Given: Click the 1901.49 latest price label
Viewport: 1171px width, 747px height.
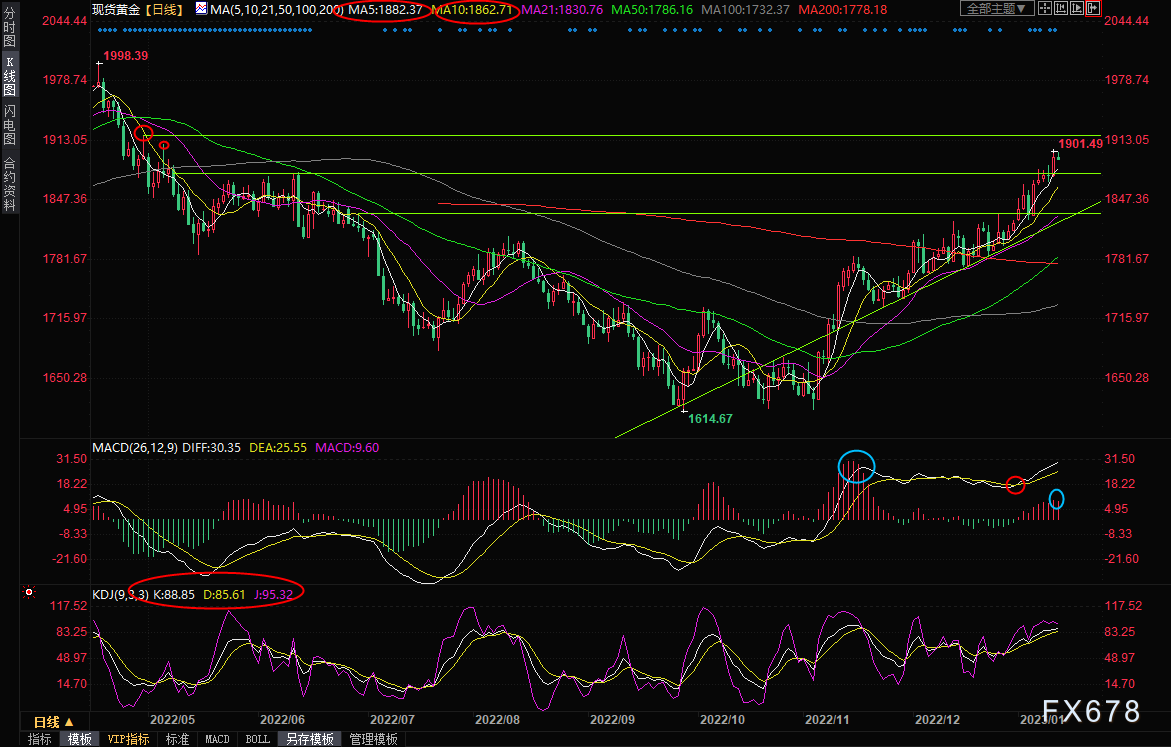Looking at the screenshot, I should click(x=1081, y=143).
